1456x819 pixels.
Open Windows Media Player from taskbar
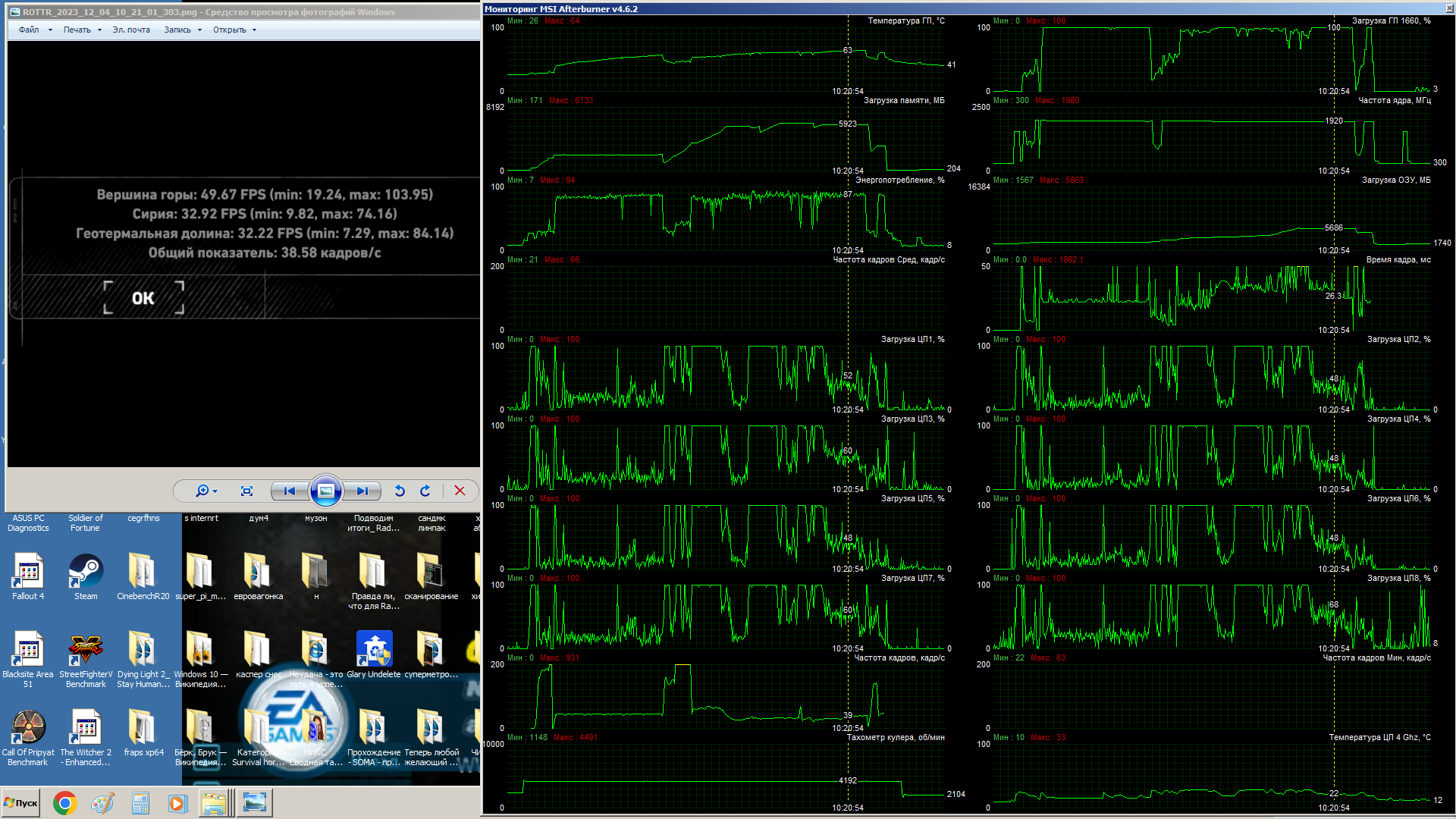click(x=177, y=803)
